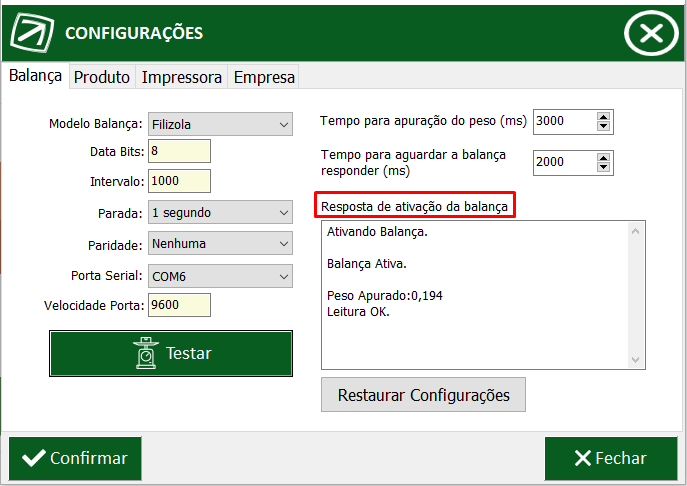Screen dimensions: 687x486
Task: Click the weight calculation time field showing 3000
Action: point(564,121)
